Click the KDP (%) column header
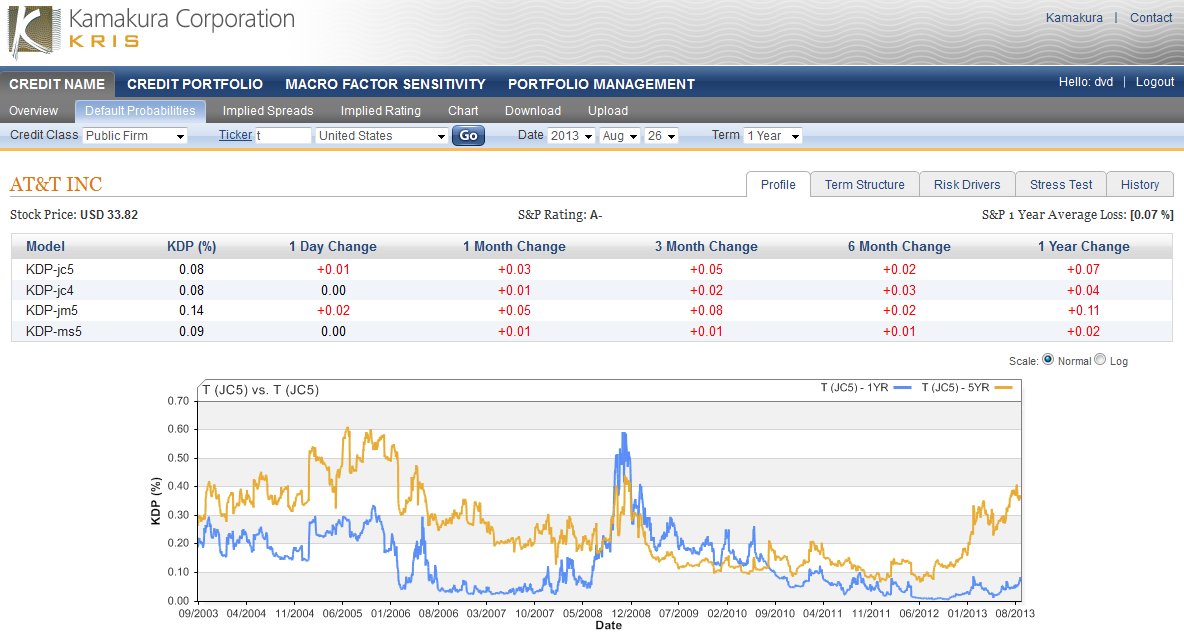Viewport: 1184px width, 635px height. (192, 246)
